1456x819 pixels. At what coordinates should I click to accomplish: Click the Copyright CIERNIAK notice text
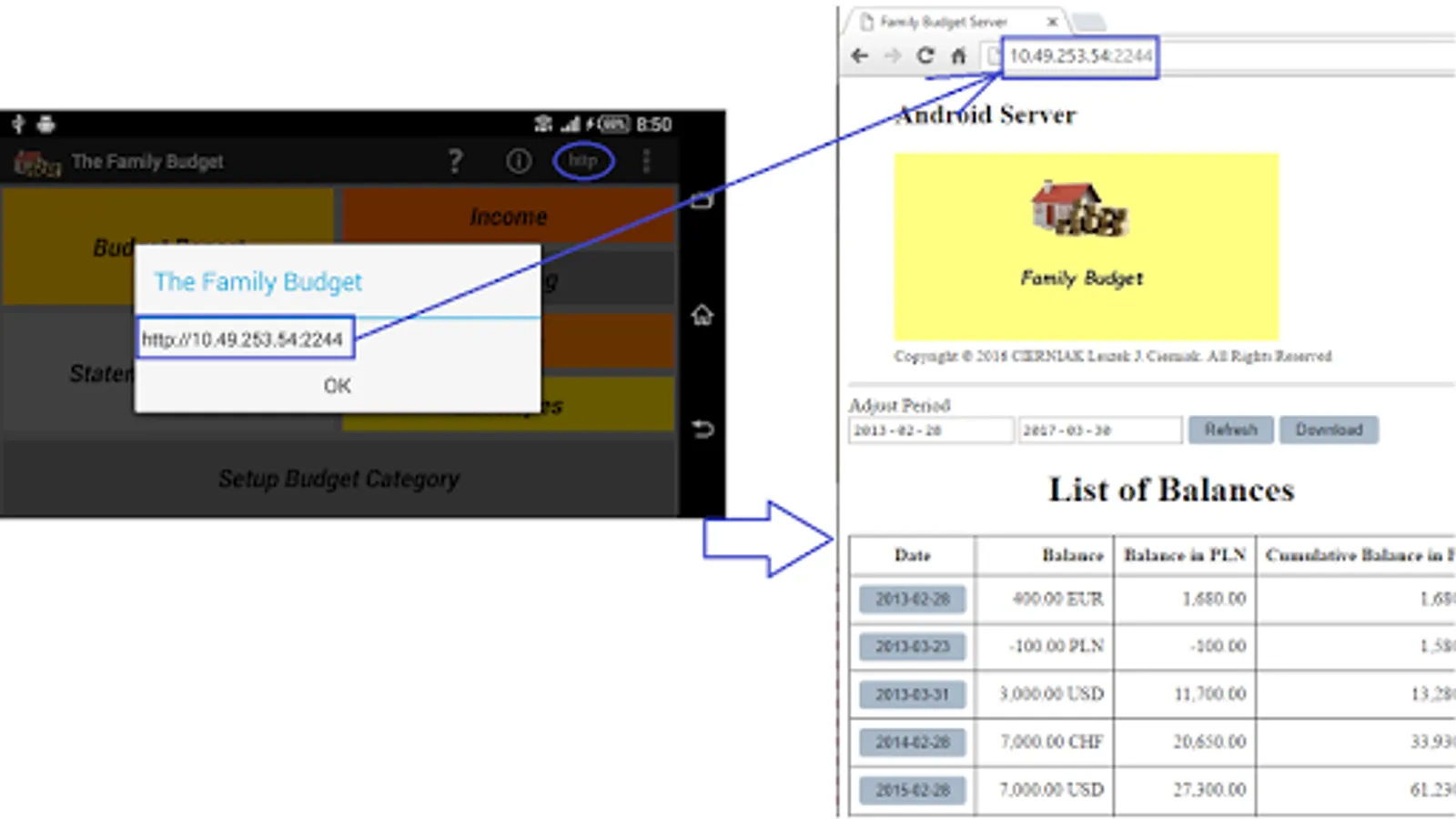[x=1112, y=356]
